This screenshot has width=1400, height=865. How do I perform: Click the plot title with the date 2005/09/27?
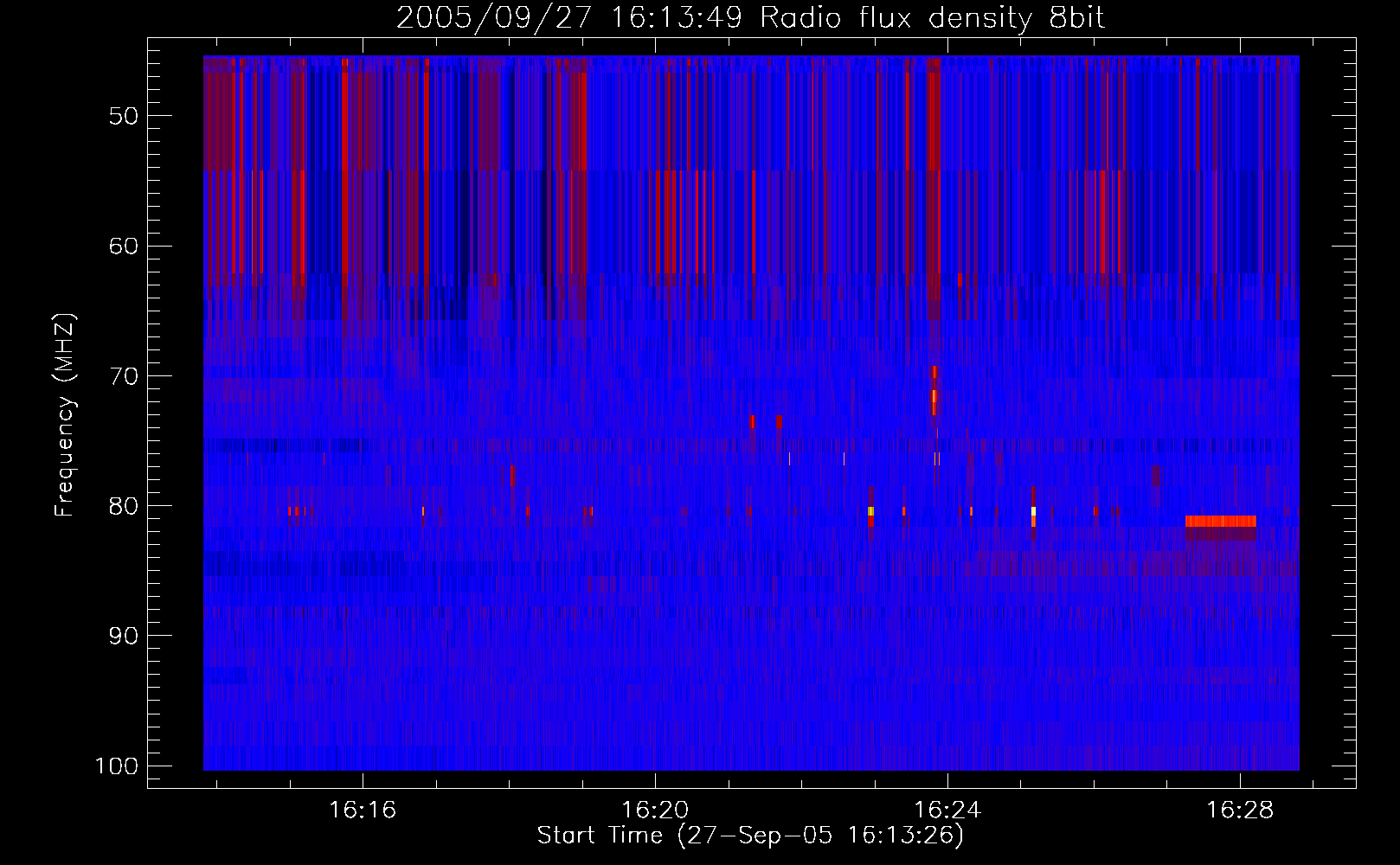[750, 17]
